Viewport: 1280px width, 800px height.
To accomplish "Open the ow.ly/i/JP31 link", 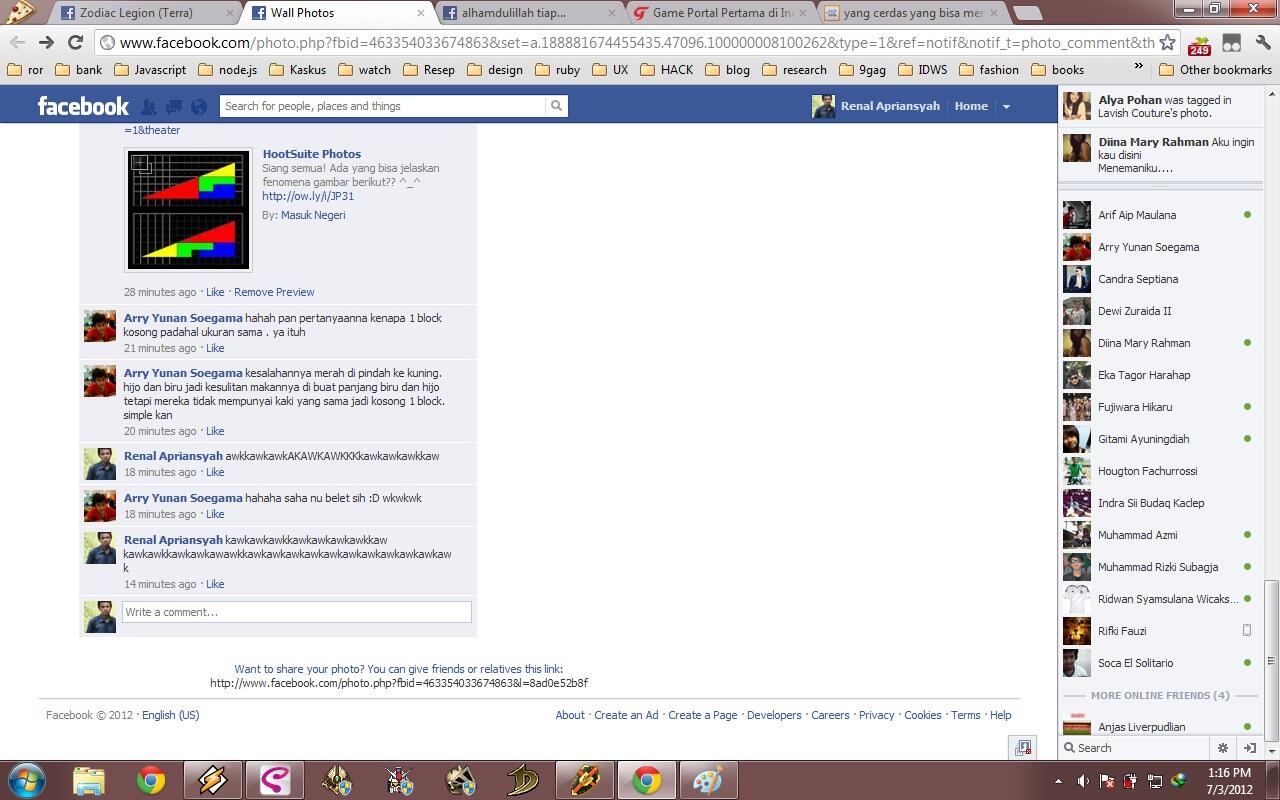I will (308, 196).
